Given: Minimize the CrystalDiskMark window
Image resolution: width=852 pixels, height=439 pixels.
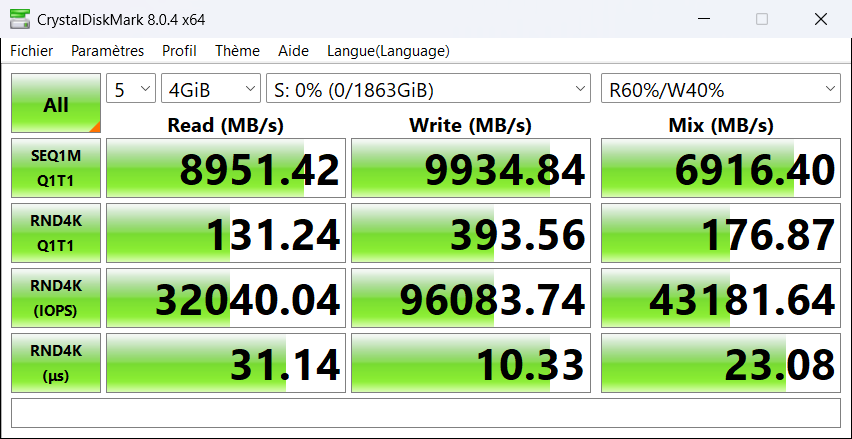Looking at the screenshot, I should pos(707,19).
